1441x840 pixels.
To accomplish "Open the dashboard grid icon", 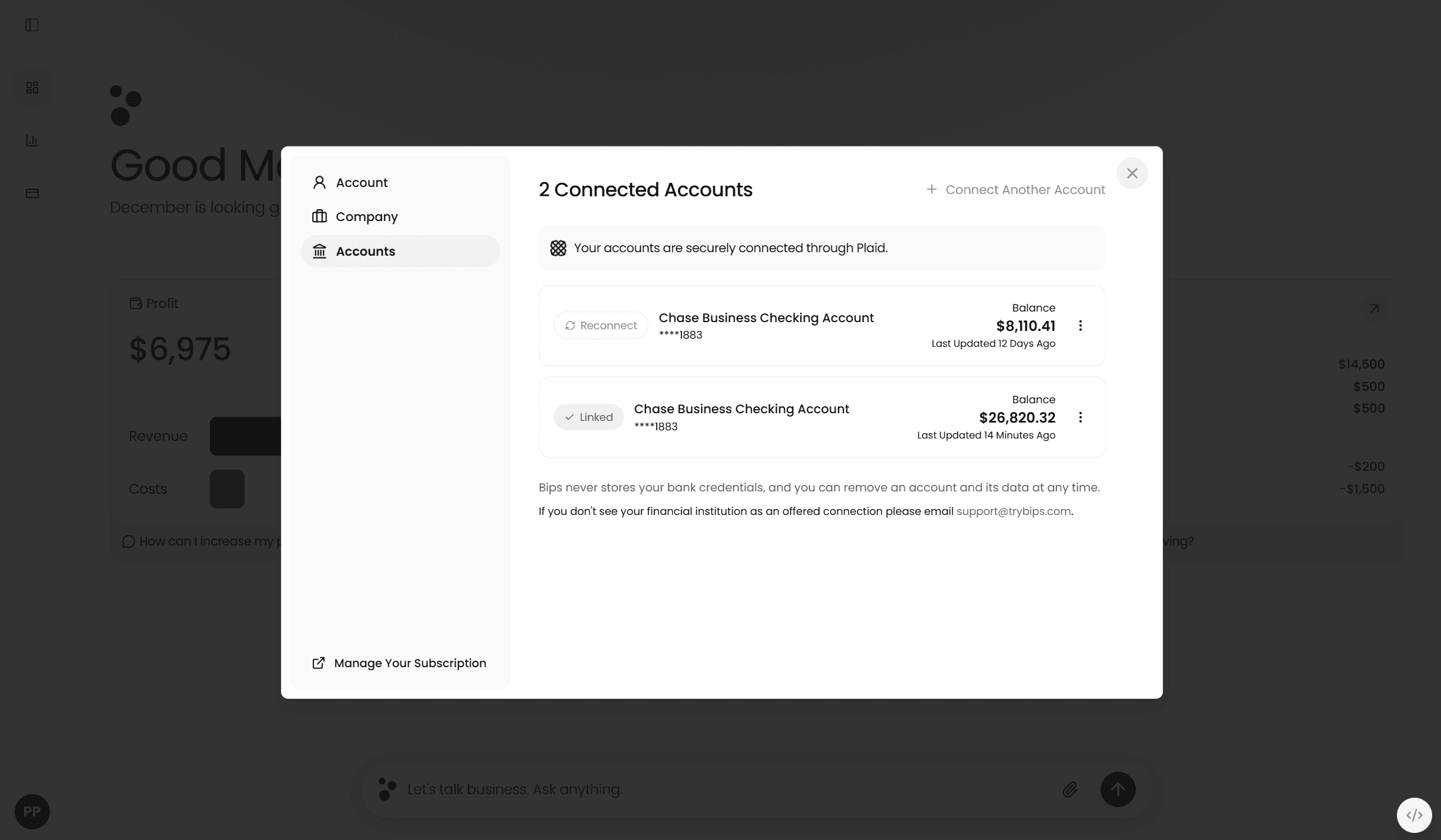I will coord(32,88).
